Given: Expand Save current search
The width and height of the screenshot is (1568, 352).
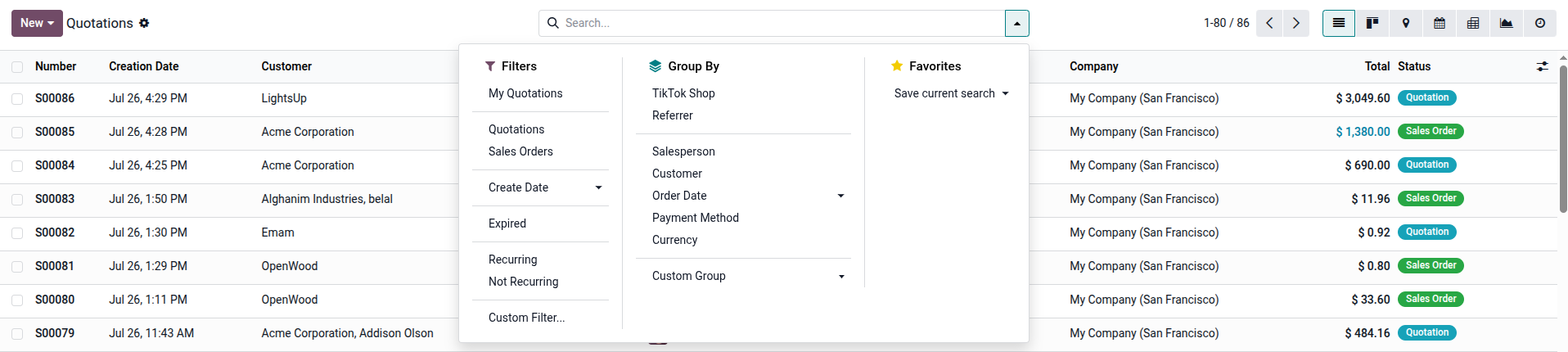Looking at the screenshot, I should pos(951,93).
